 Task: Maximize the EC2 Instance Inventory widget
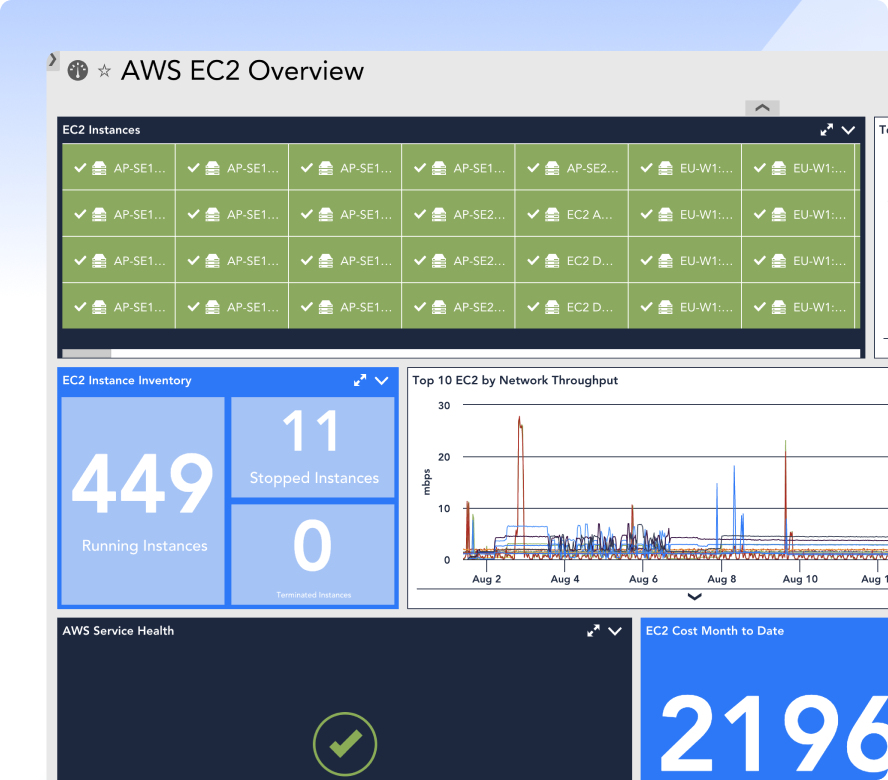pyautogui.click(x=360, y=380)
